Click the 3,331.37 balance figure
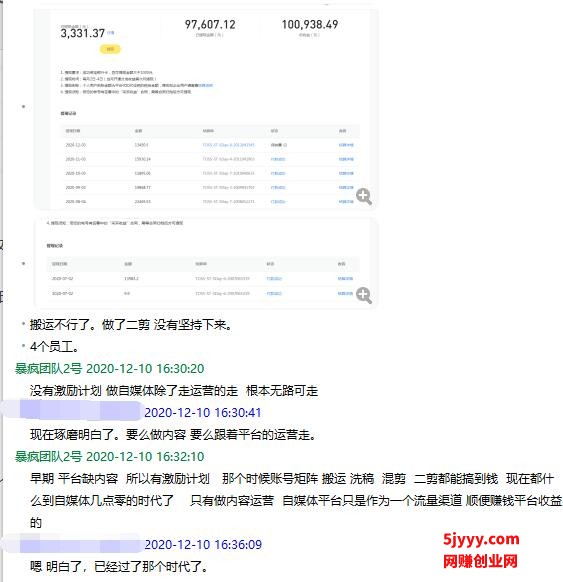563x582 pixels. click(83, 33)
